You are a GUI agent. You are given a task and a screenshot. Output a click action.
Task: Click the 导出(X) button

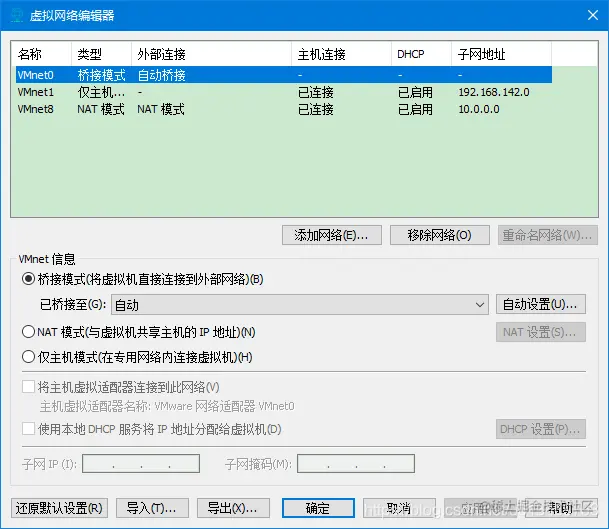(233, 508)
